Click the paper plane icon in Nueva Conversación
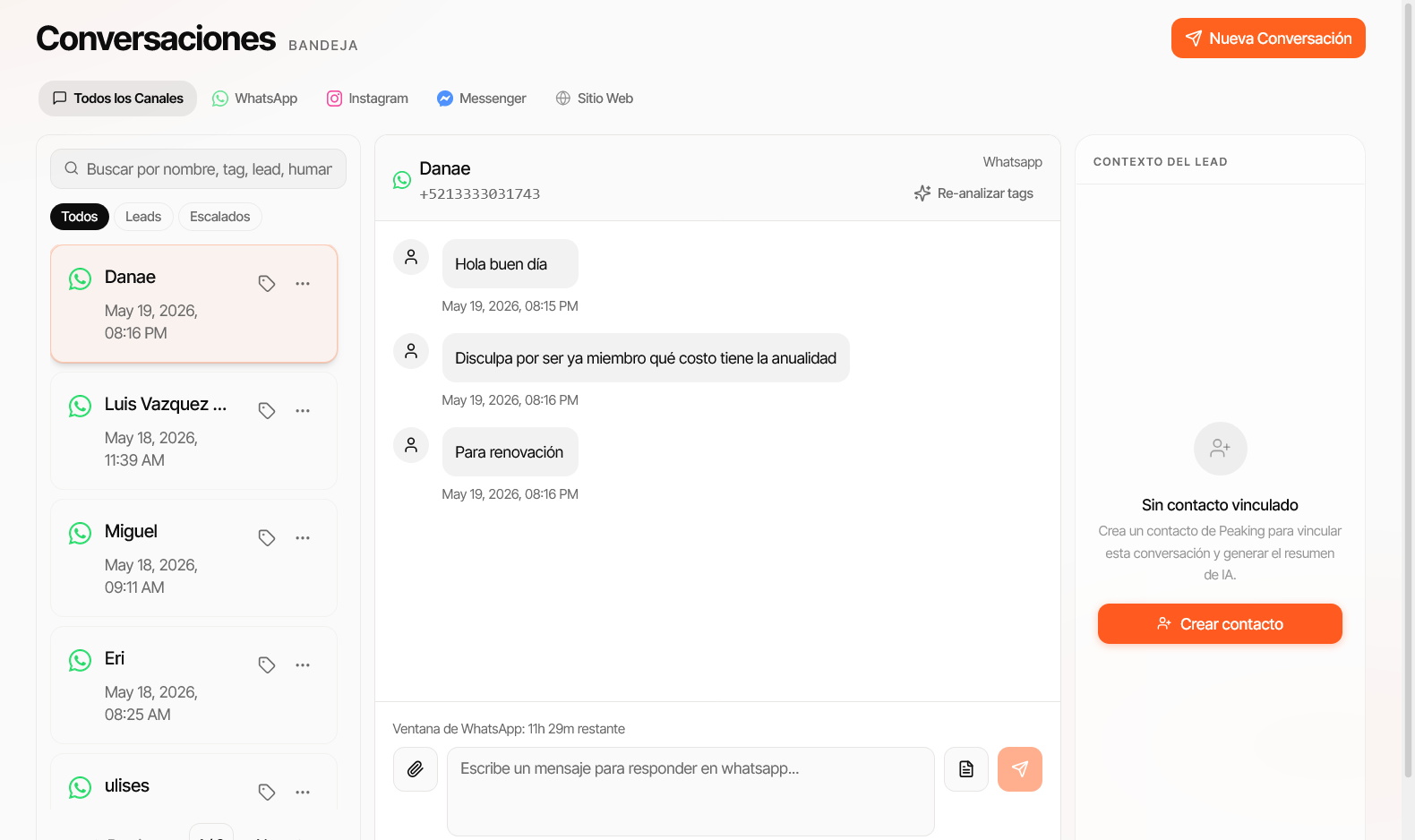The image size is (1415, 840). 1194,39
